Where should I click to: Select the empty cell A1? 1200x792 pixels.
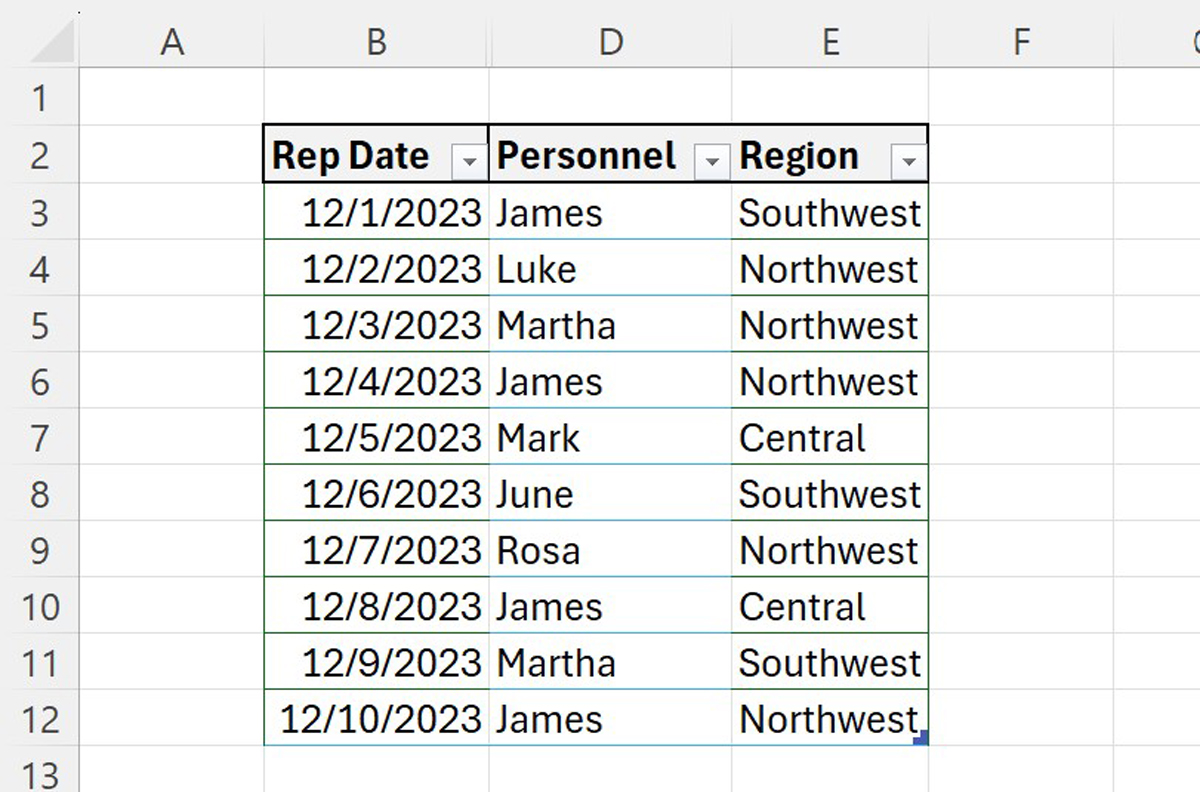[x=172, y=97]
